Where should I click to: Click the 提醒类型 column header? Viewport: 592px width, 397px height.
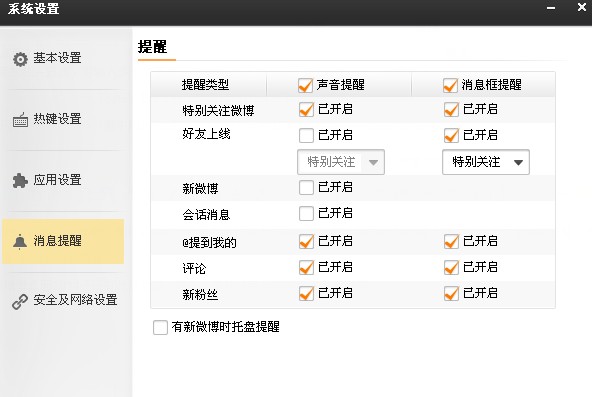click(205, 85)
